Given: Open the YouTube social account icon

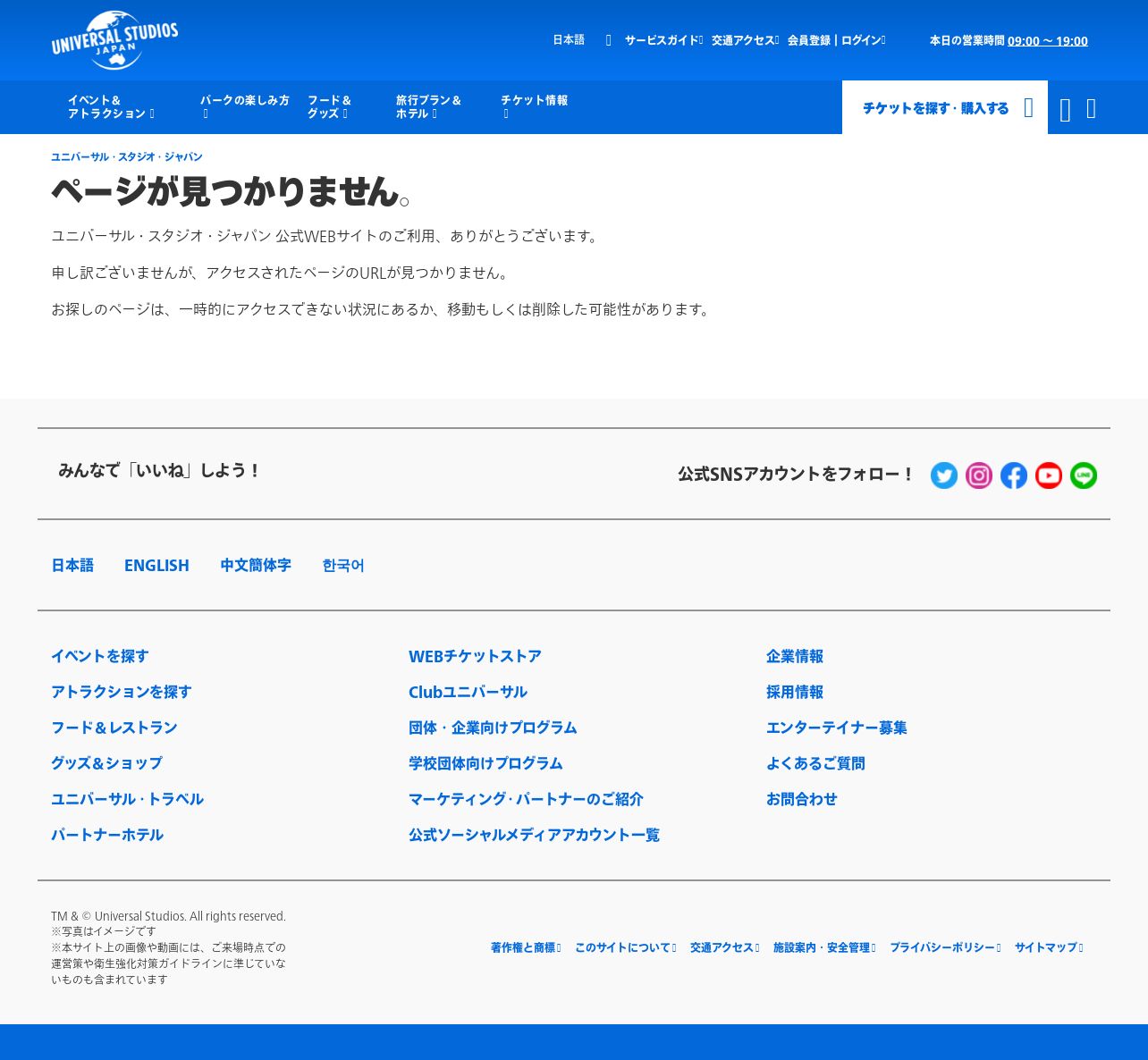Looking at the screenshot, I should (1049, 475).
